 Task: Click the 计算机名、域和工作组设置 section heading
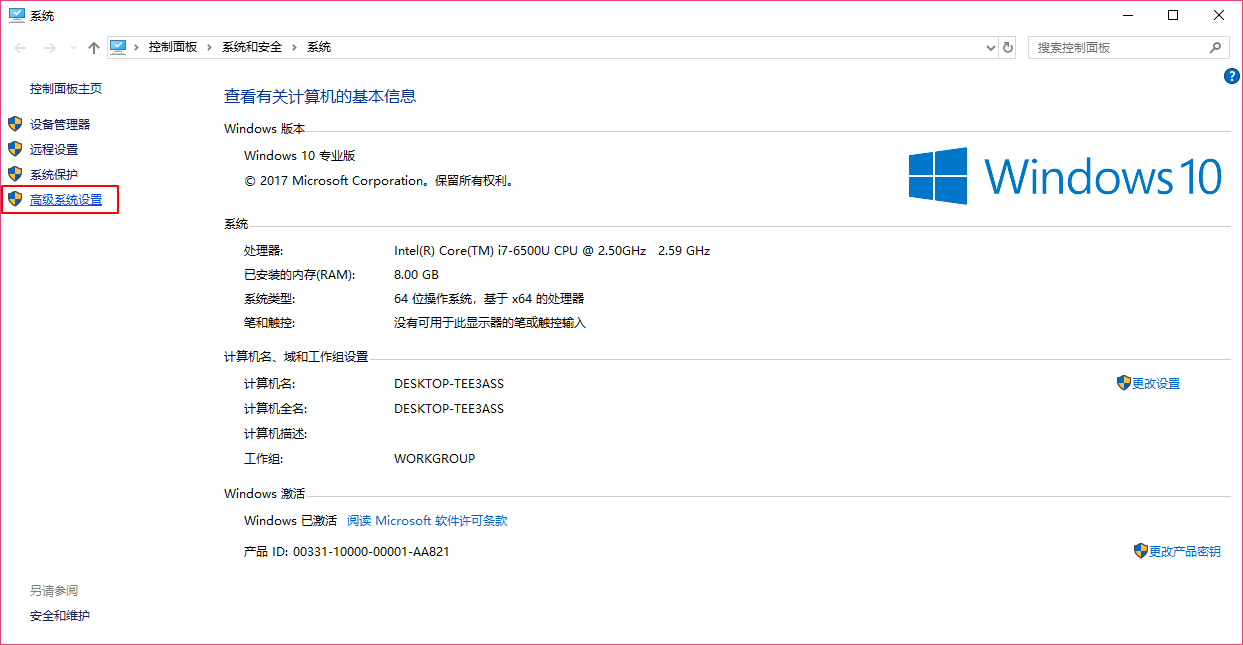pyautogui.click(x=296, y=357)
